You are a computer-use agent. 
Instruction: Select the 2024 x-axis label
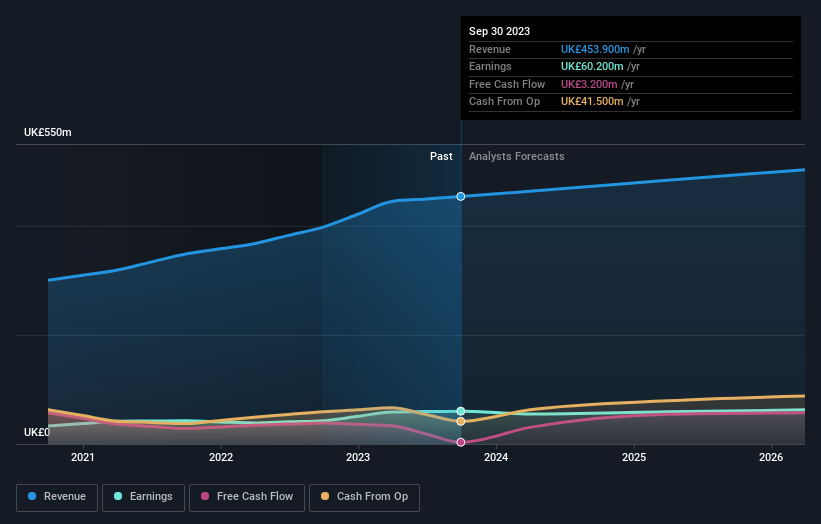coord(496,457)
